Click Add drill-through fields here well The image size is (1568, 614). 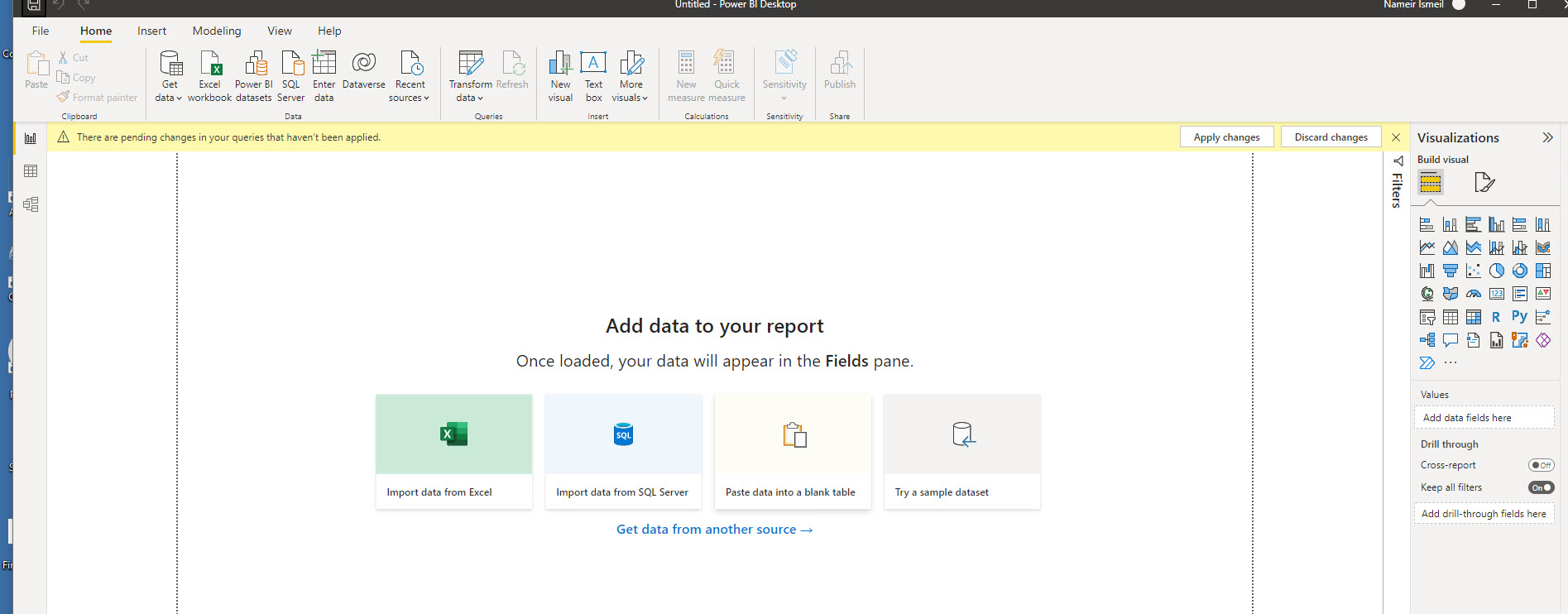coord(1484,514)
